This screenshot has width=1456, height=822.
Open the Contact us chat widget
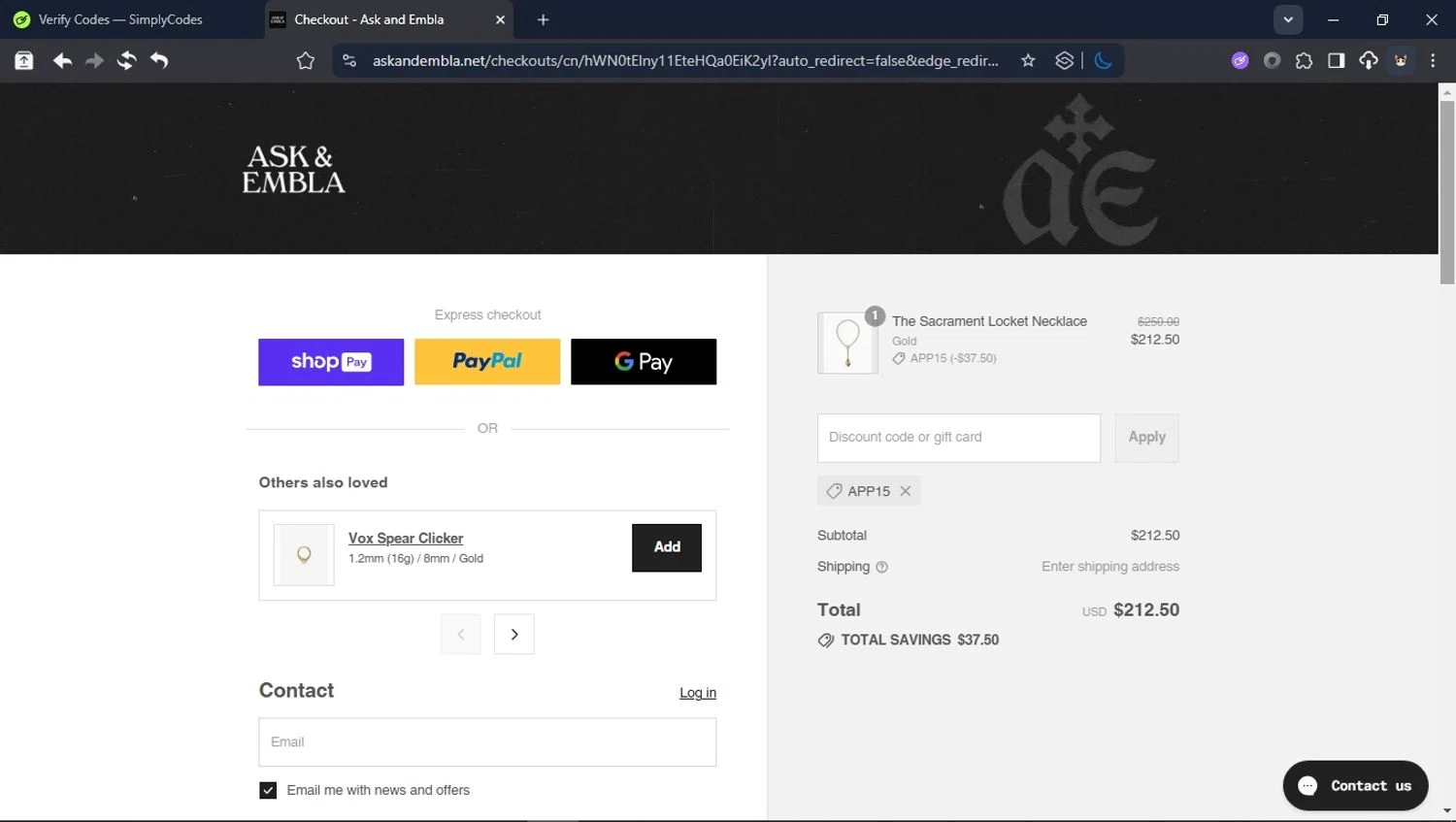[1355, 786]
